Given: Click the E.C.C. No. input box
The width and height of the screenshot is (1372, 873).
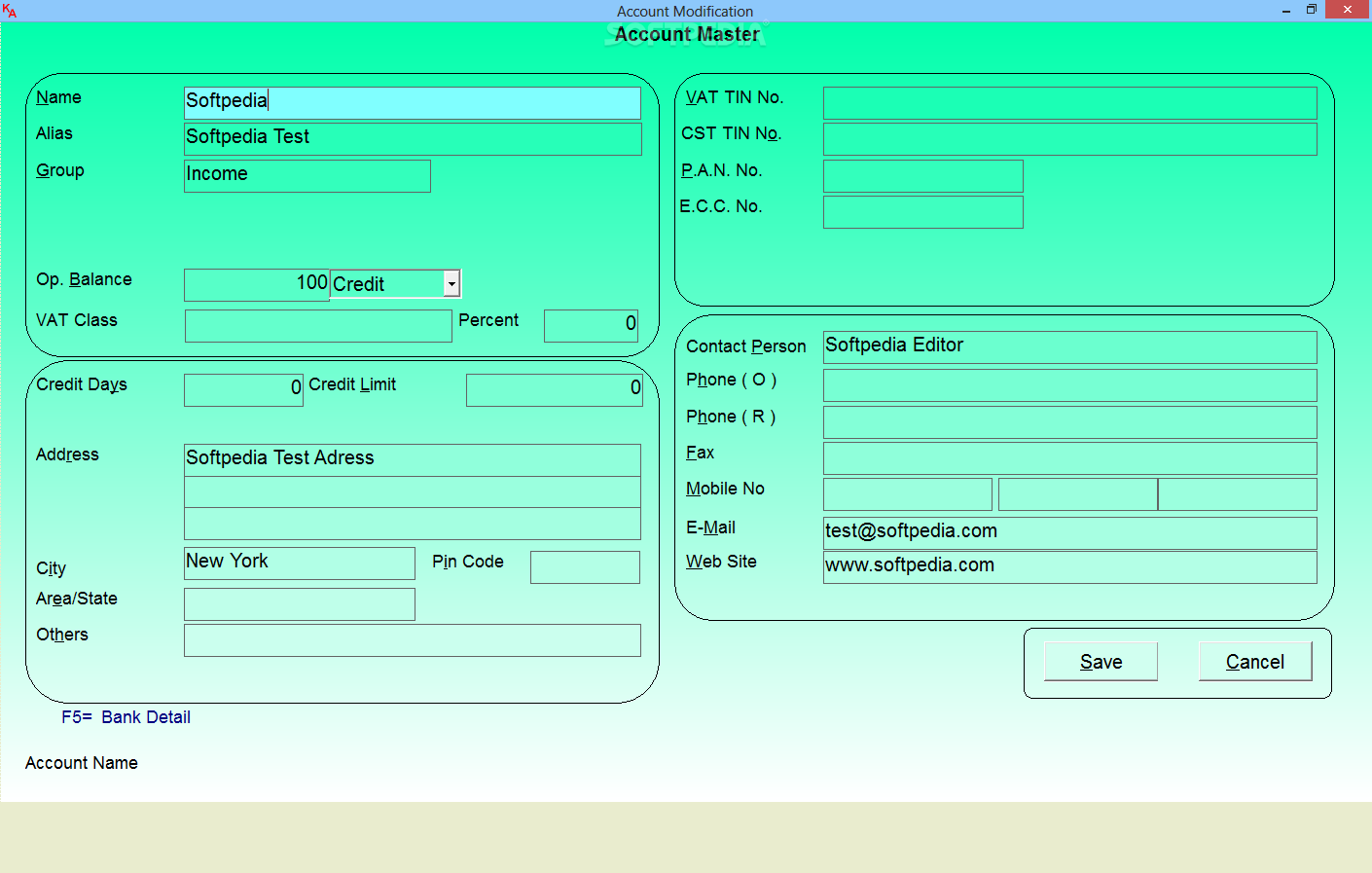Looking at the screenshot, I should pos(923,212).
